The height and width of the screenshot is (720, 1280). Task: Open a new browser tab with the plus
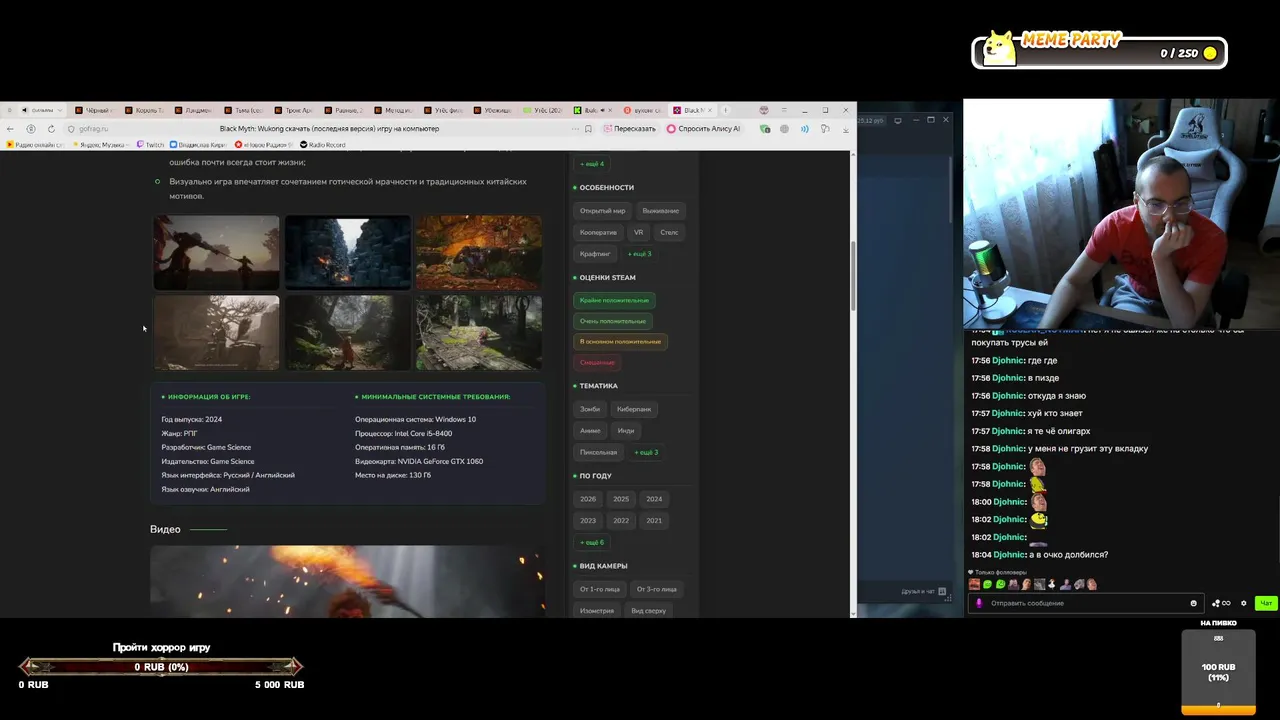[x=725, y=110]
